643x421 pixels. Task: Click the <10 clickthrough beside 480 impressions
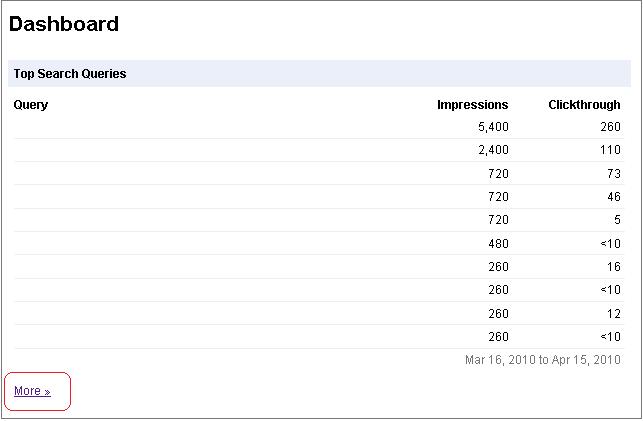(x=610, y=244)
